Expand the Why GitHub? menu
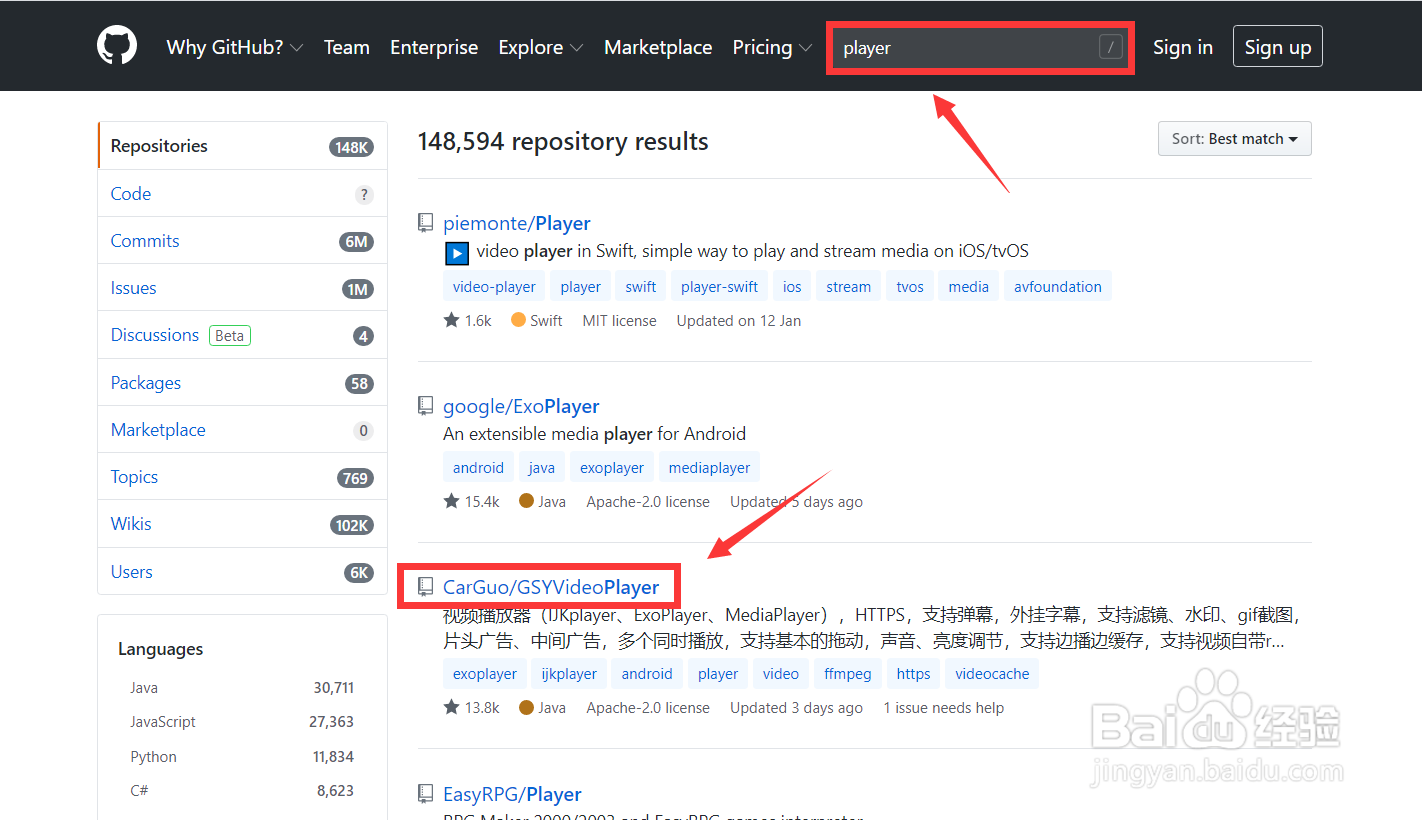 pyautogui.click(x=234, y=47)
